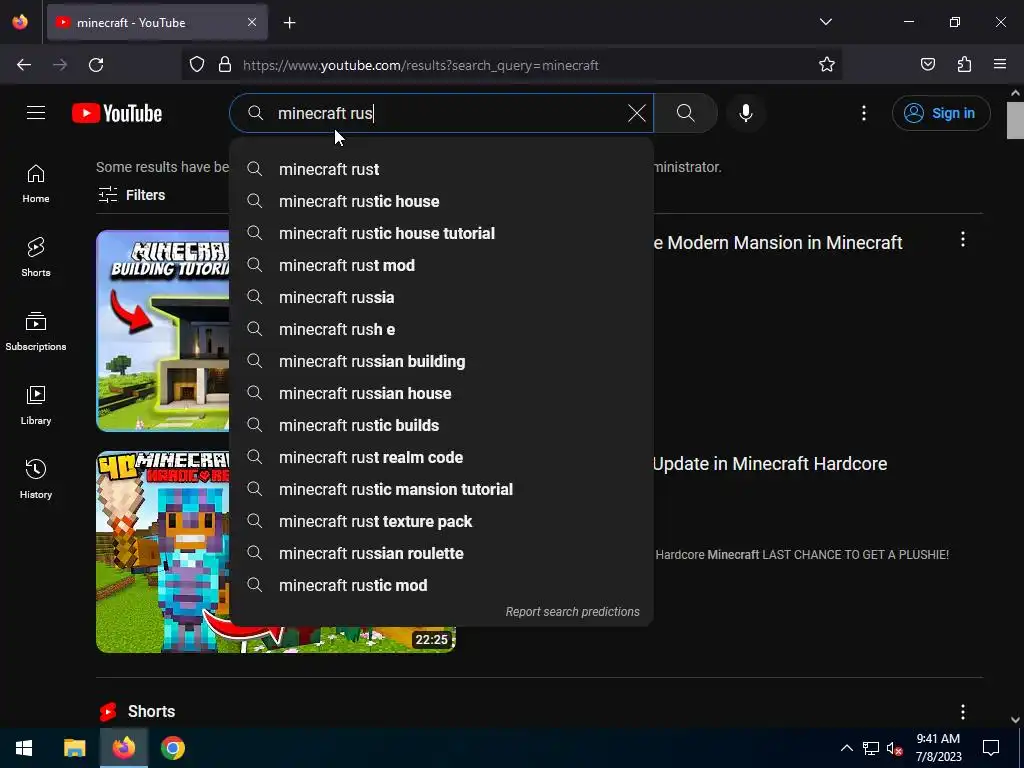This screenshot has width=1024, height=768.
Task: Clear the search query with the X
Action: point(637,113)
